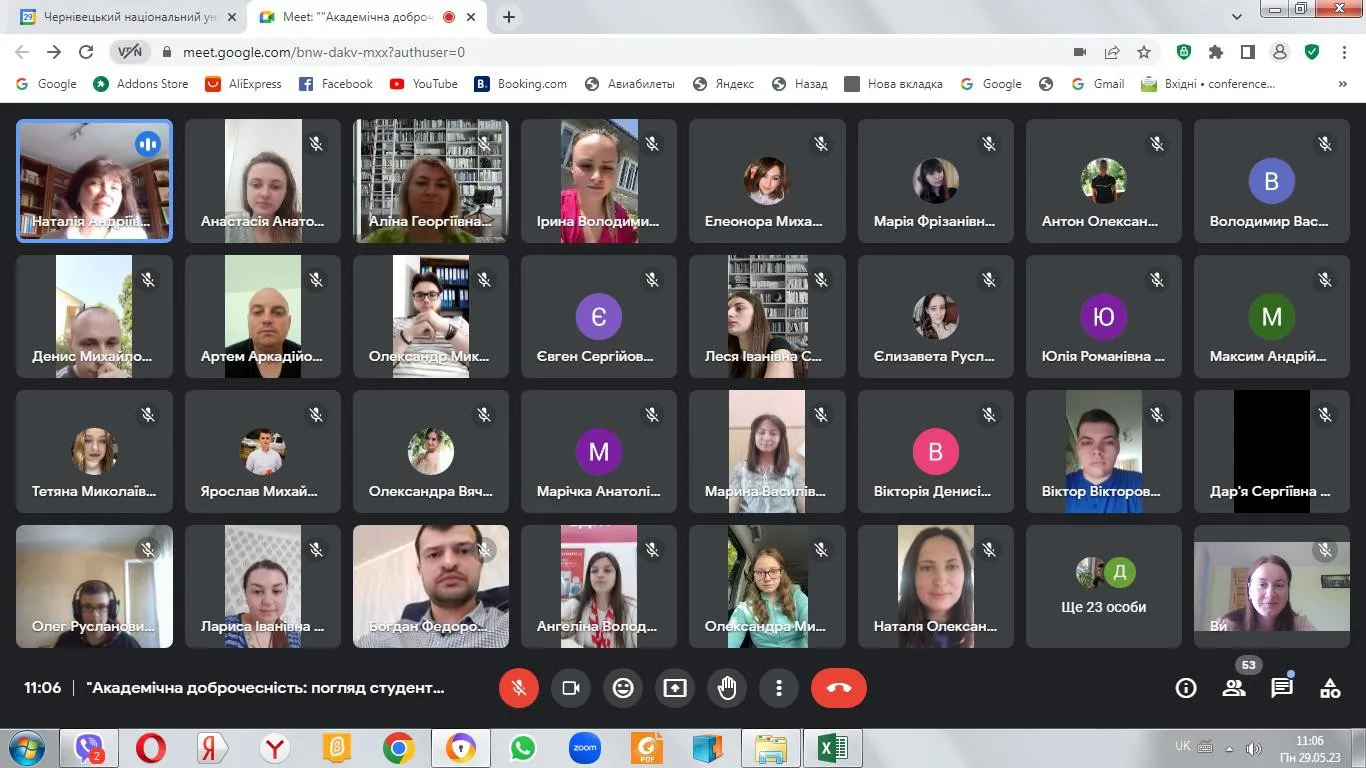Viewport: 1366px width, 768px height.
Task: Open the Activities panel icon
Action: pyautogui.click(x=1330, y=688)
